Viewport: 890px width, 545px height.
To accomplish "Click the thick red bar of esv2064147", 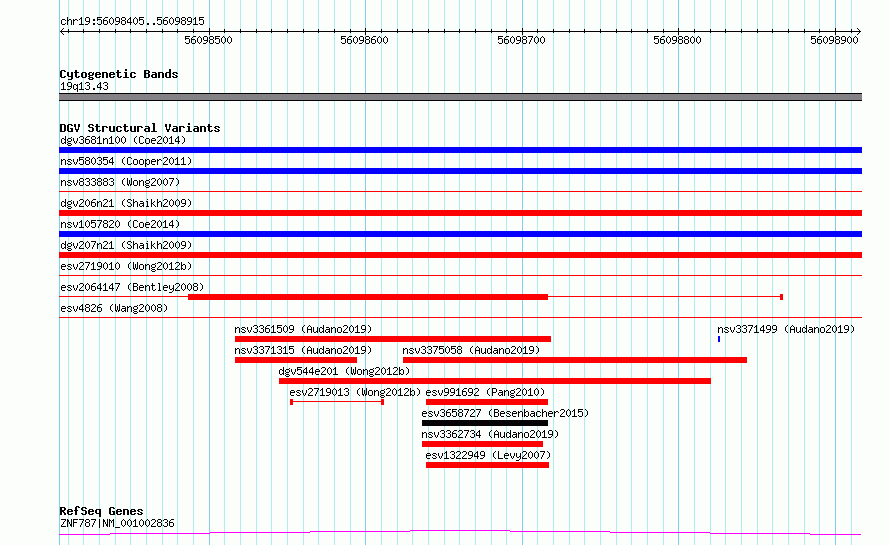I will point(368,297).
